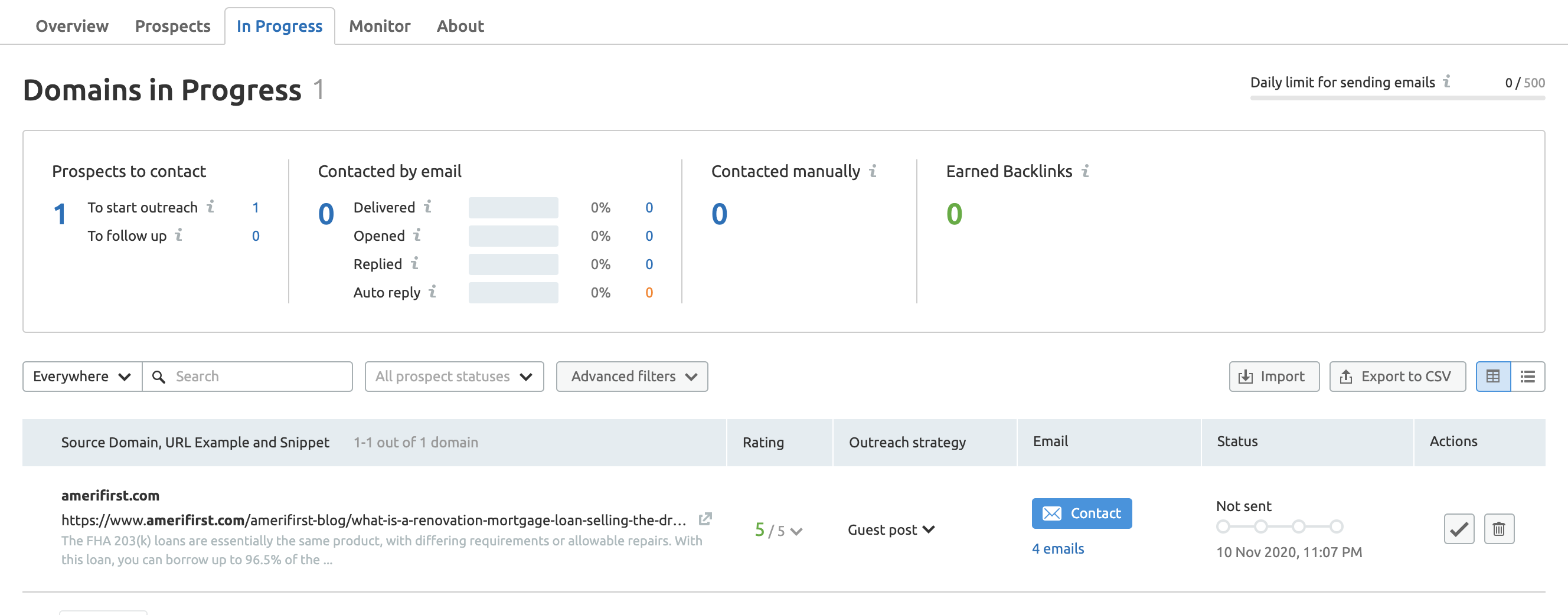Select the In Progress tab

pyautogui.click(x=279, y=26)
